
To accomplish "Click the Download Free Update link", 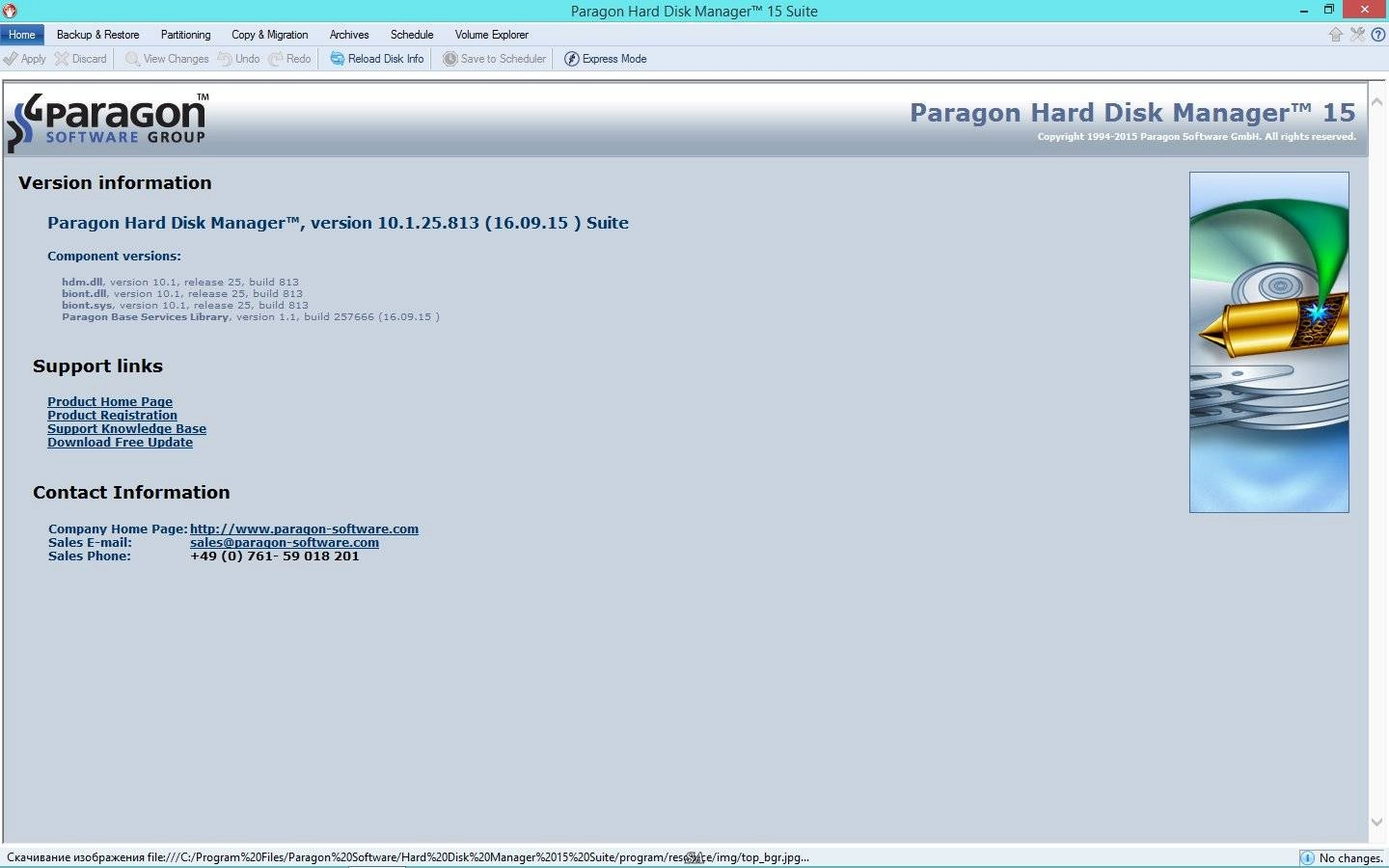I will point(120,443).
